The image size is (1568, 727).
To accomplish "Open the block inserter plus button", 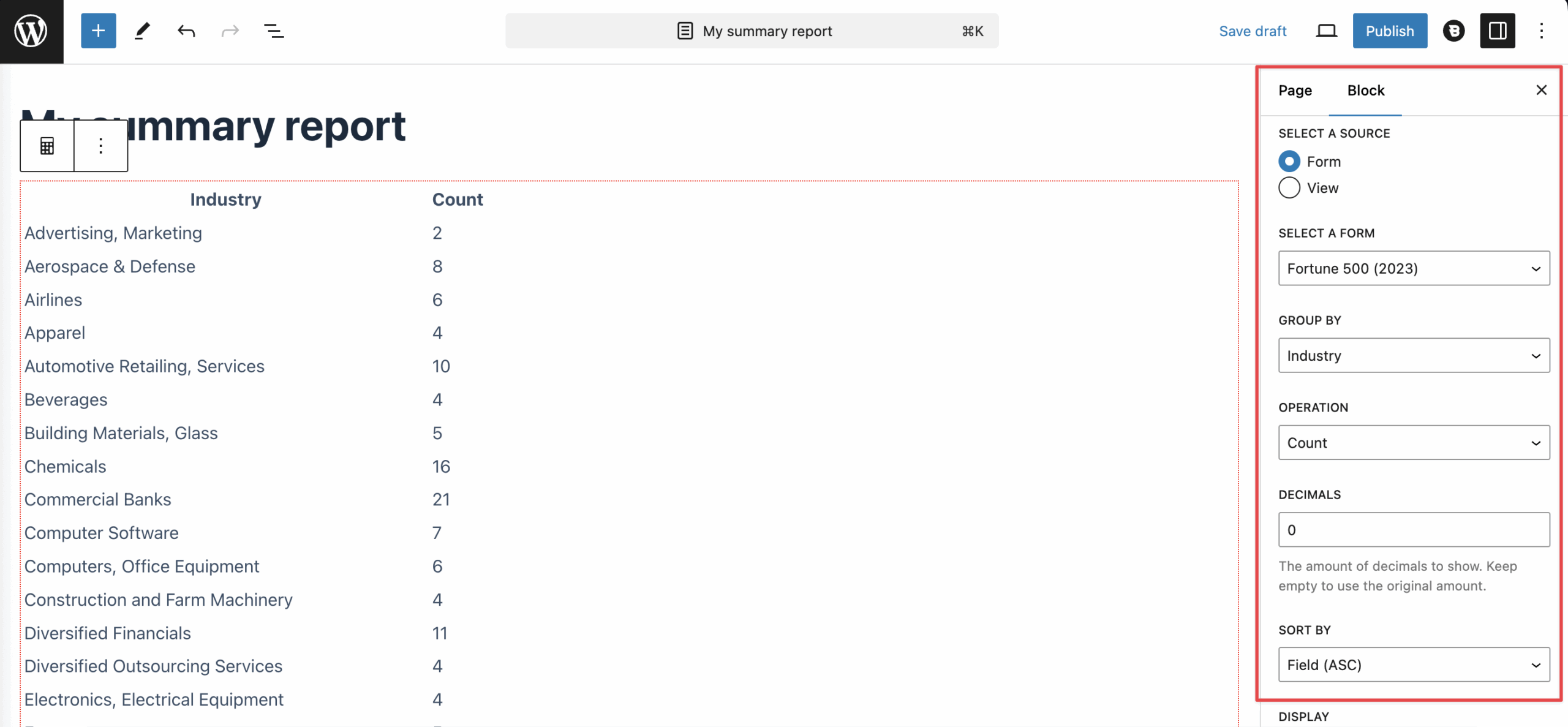I will pyautogui.click(x=98, y=31).
